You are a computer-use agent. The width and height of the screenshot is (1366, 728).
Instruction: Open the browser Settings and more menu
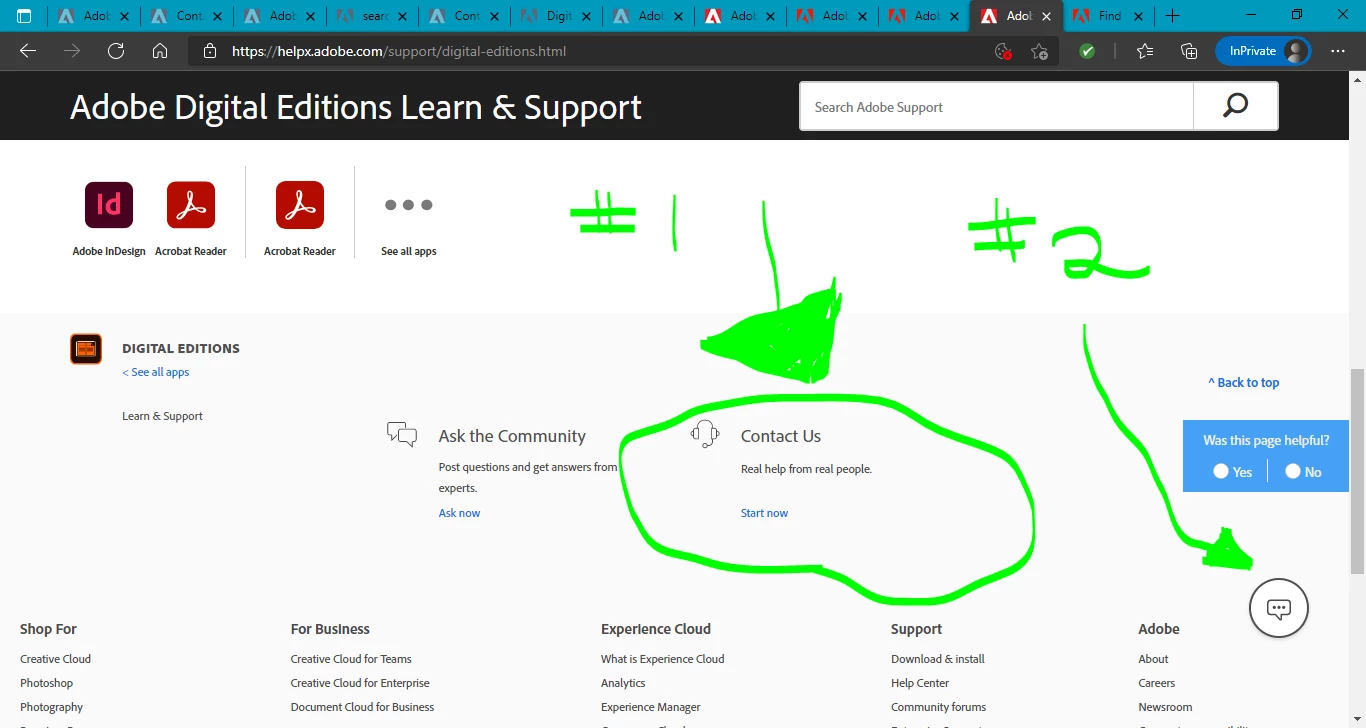click(1338, 51)
